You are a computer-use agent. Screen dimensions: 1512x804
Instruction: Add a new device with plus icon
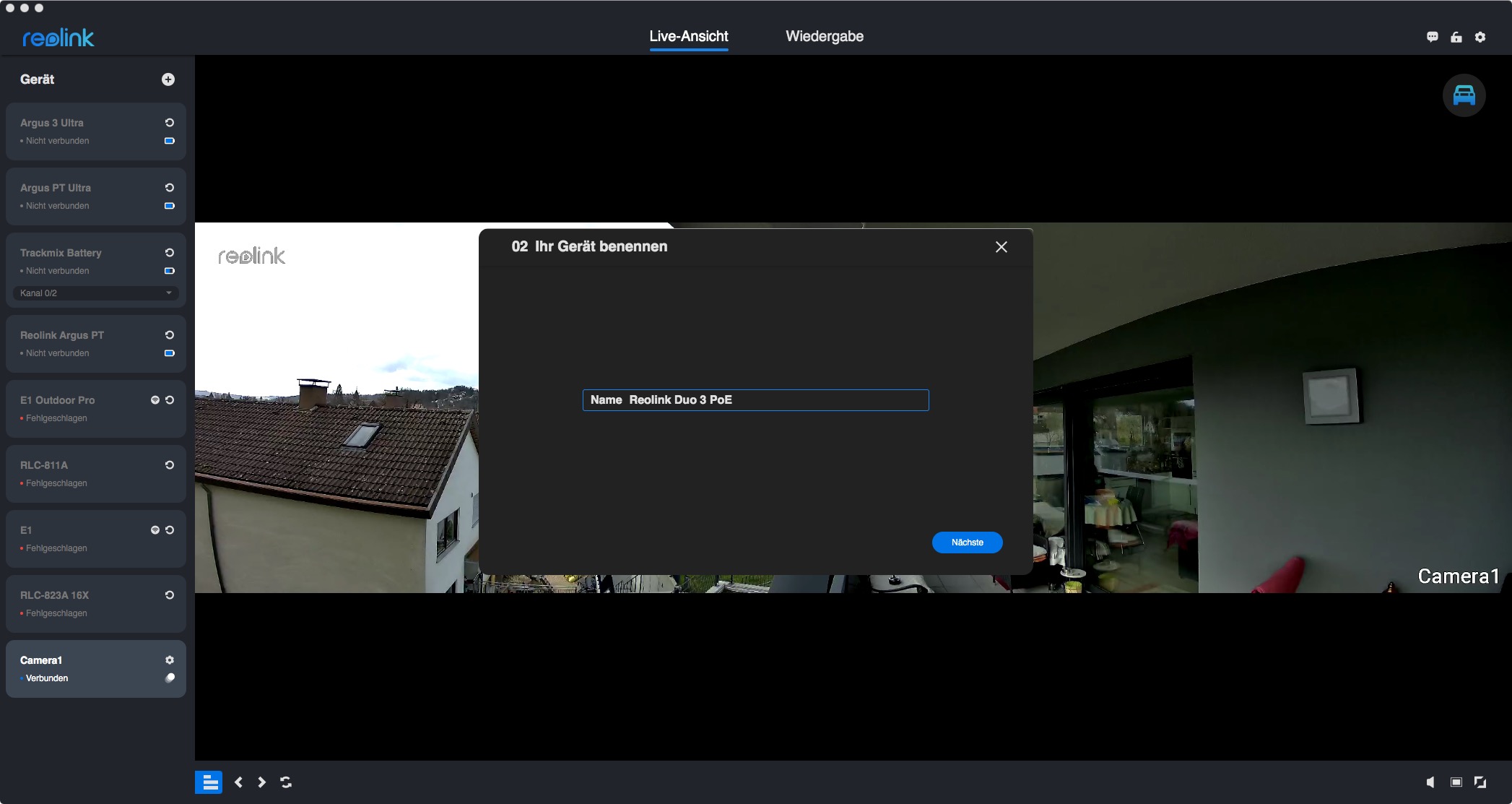tap(168, 79)
